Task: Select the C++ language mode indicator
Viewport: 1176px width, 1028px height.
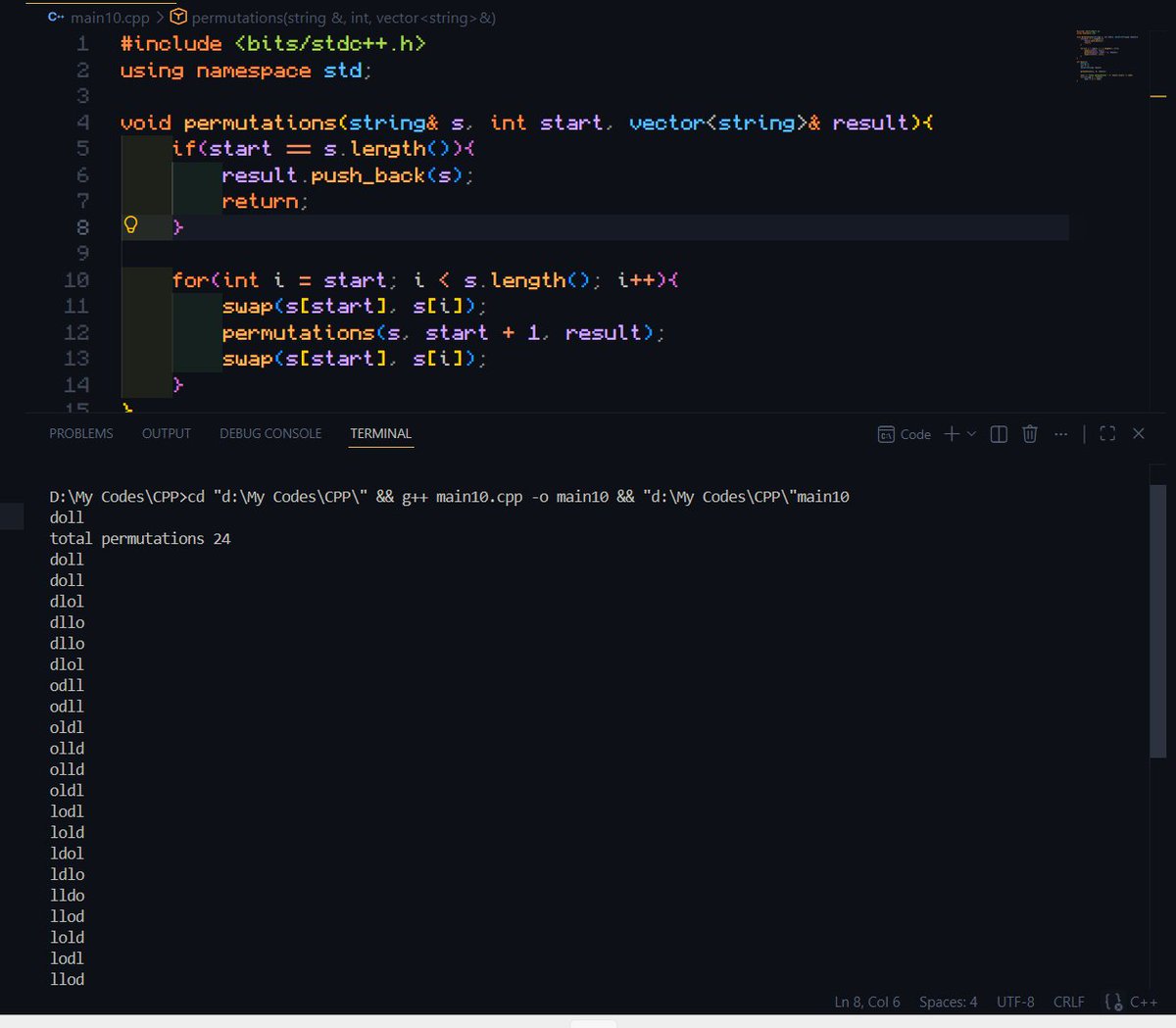Action: point(1144,1002)
